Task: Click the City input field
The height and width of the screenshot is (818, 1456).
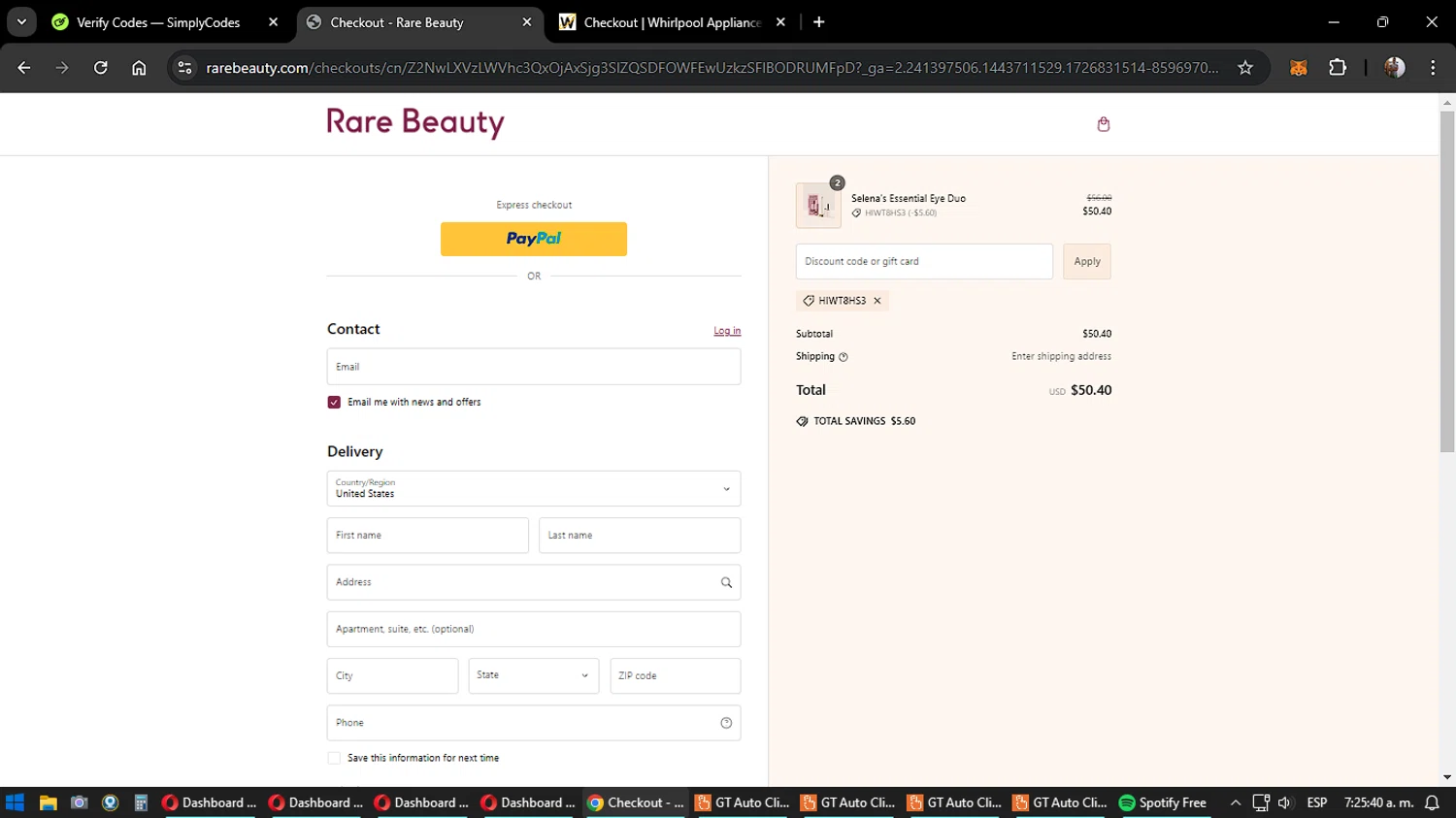Action: click(x=392, y=675)
